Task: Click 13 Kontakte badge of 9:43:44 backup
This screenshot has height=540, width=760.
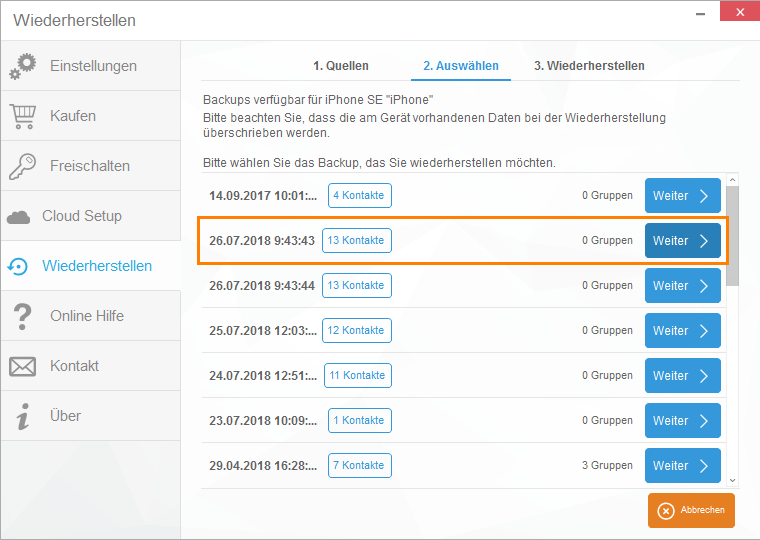Action: (357, 286)
